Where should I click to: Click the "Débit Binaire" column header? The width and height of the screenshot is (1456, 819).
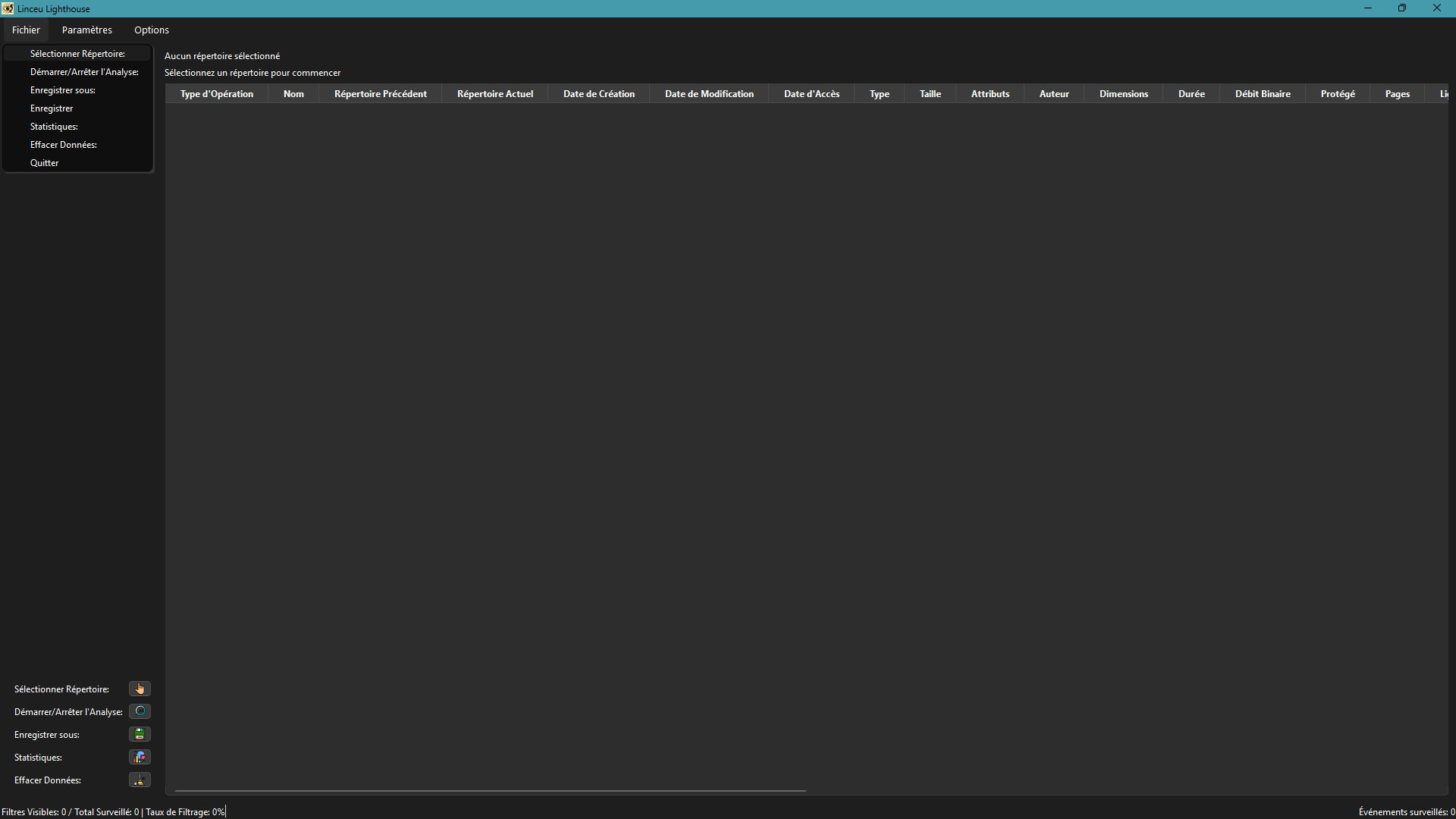[1263, 94]
